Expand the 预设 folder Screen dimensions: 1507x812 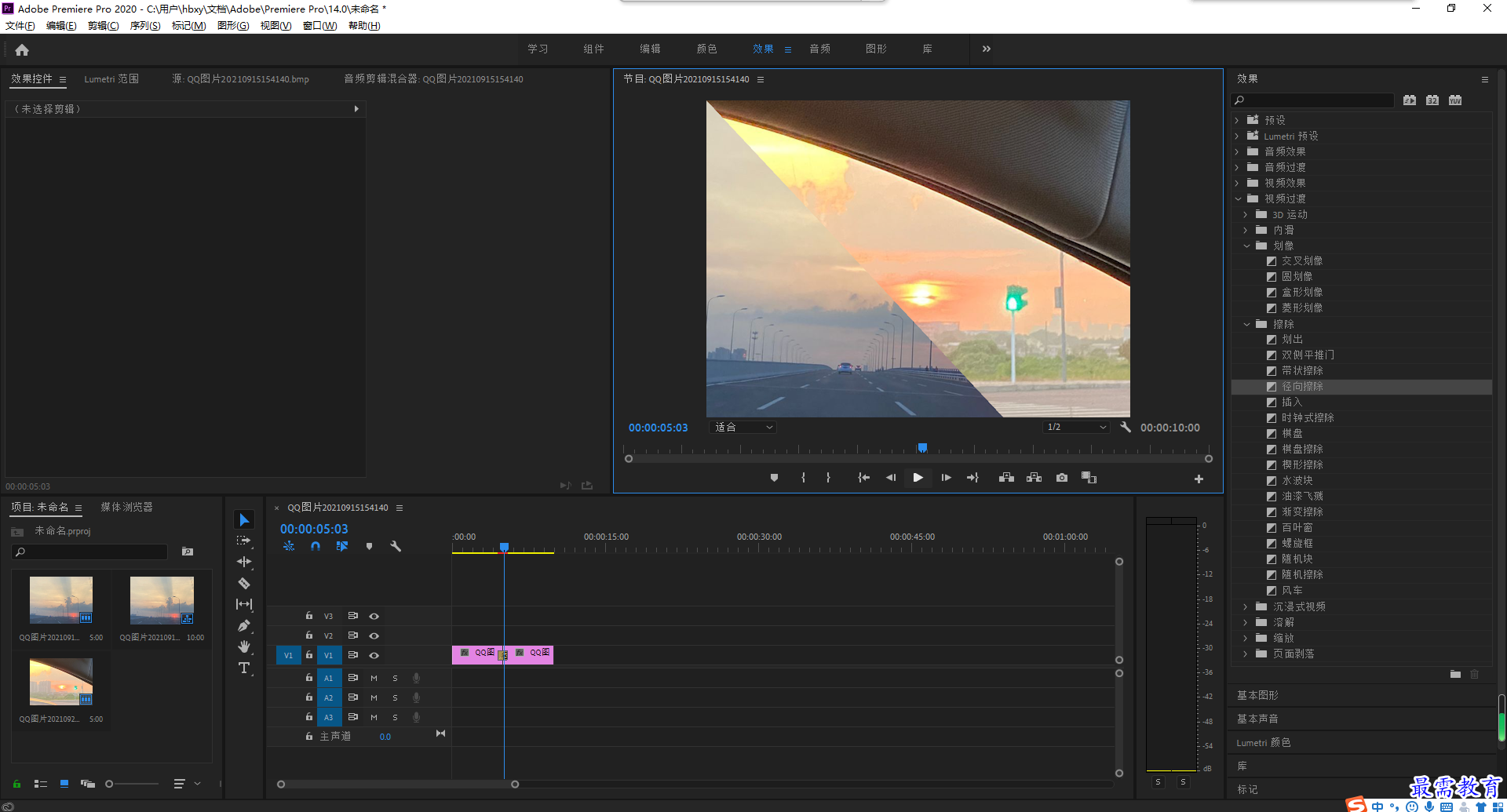1237,120
